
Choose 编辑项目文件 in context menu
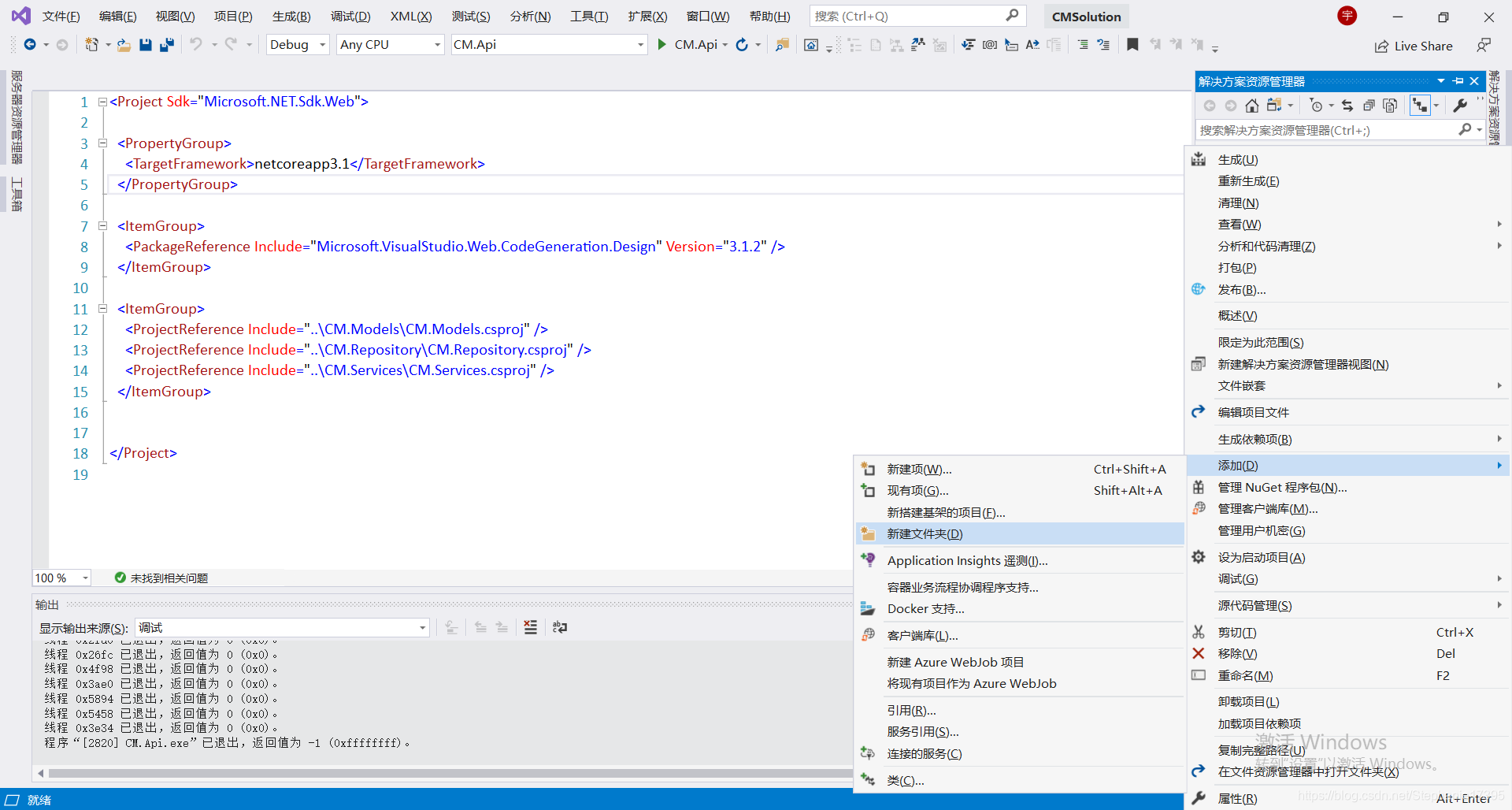(x=1348, y=413)
